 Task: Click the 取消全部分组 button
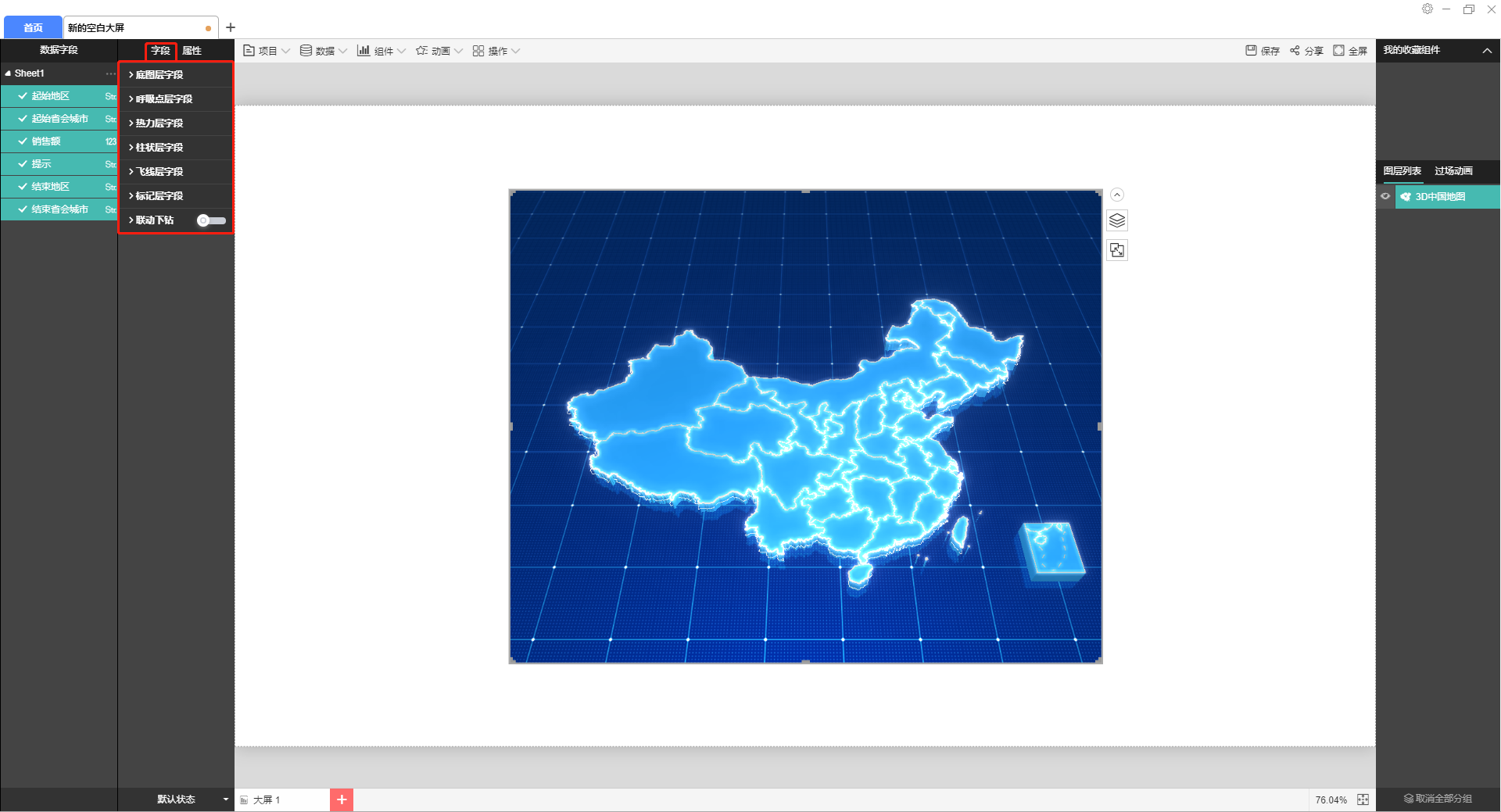(1438, 799)
